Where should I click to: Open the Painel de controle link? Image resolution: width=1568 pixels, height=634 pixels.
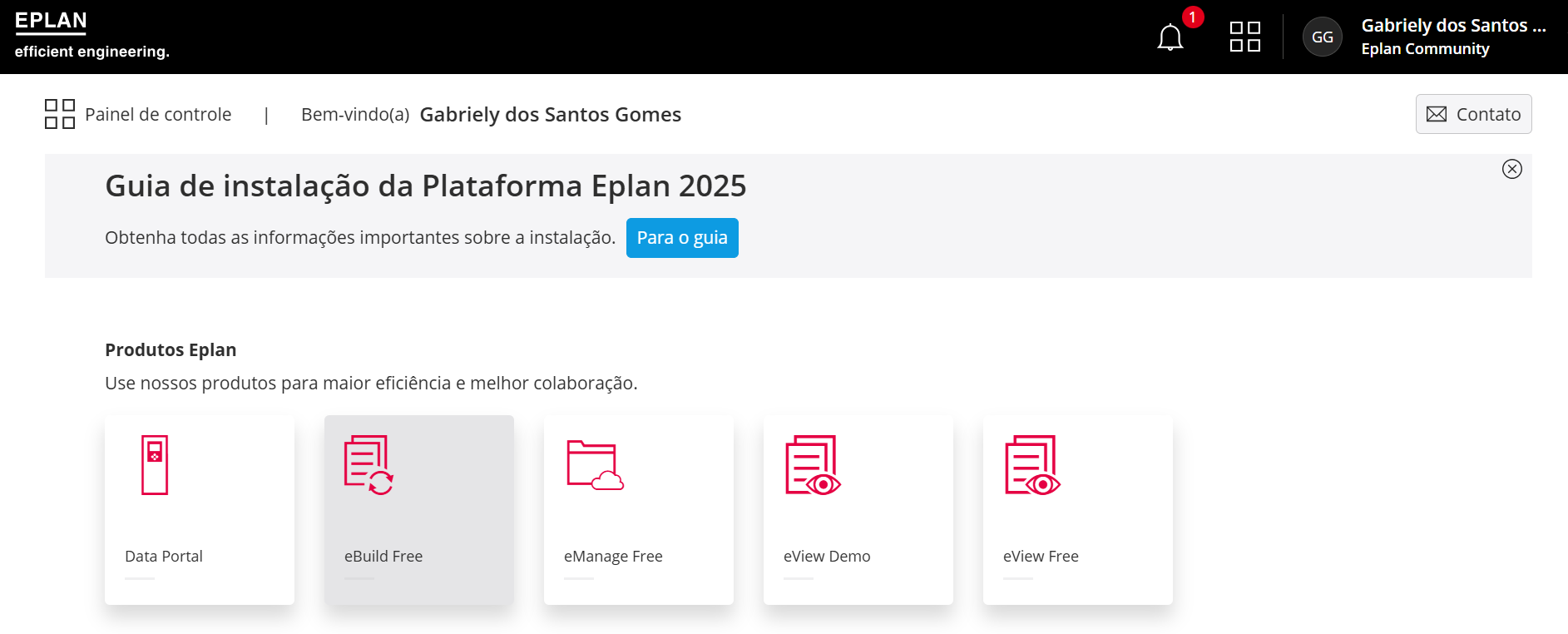[158, 114]
